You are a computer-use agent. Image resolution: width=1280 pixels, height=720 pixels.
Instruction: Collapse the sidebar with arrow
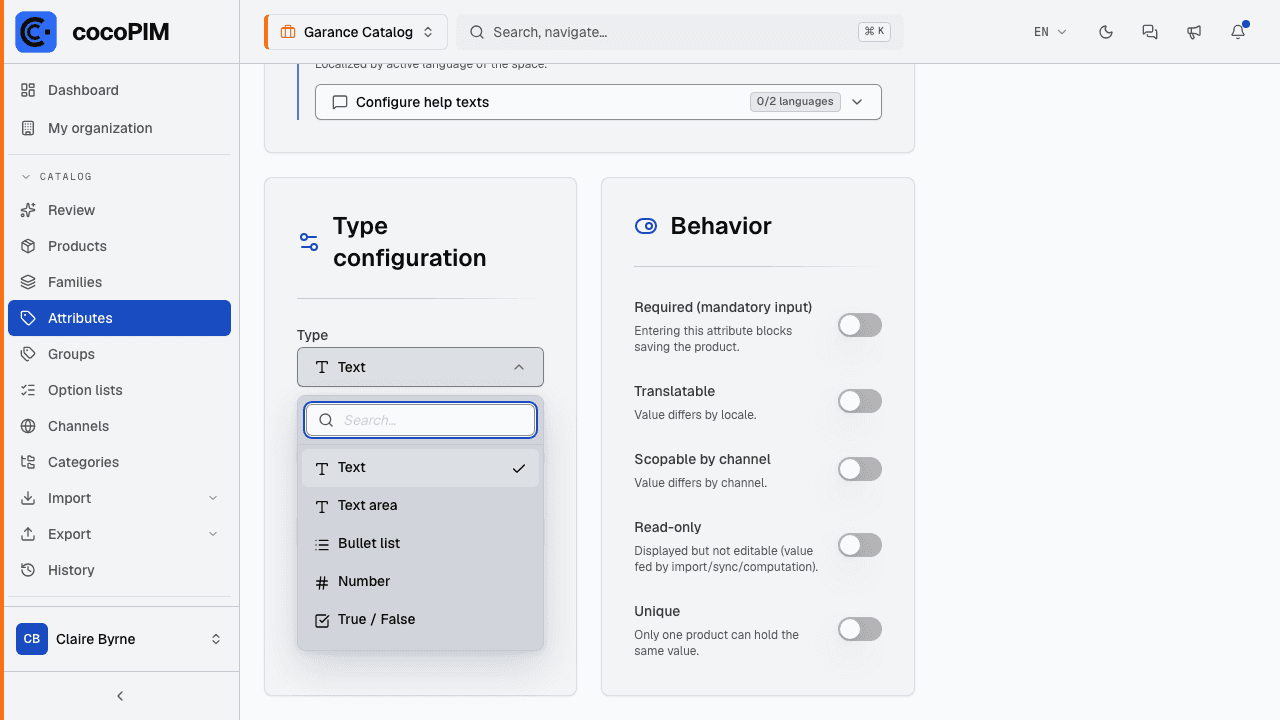(120, 696)
